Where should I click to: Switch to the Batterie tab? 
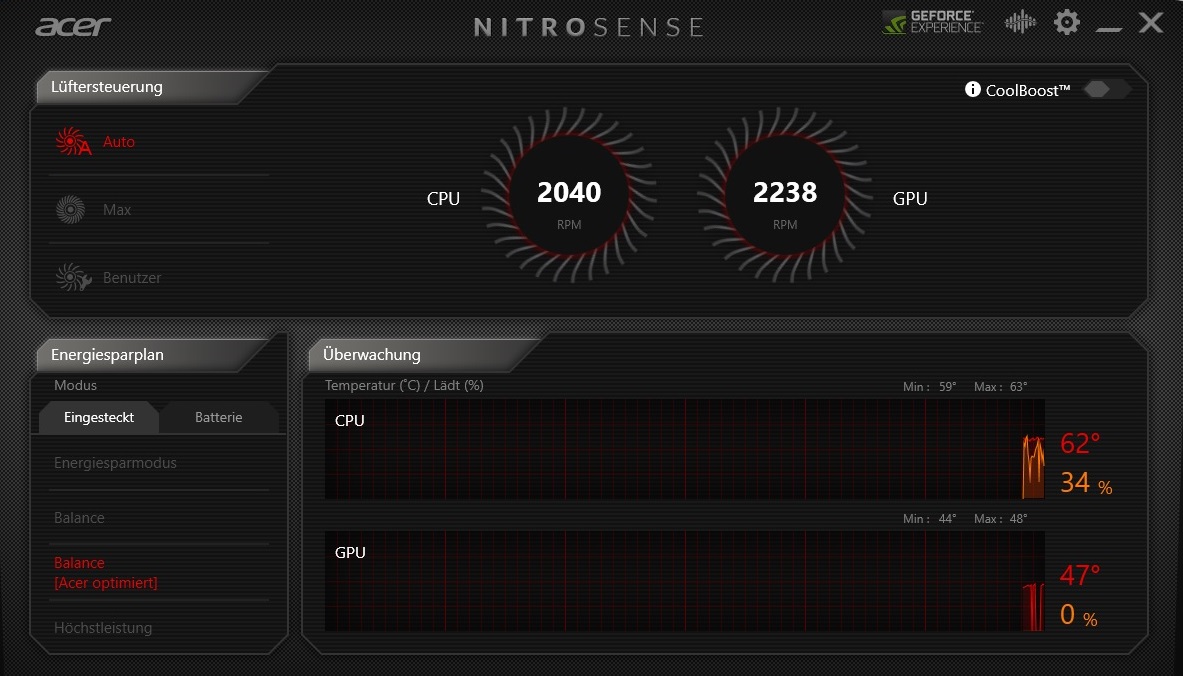219,417
